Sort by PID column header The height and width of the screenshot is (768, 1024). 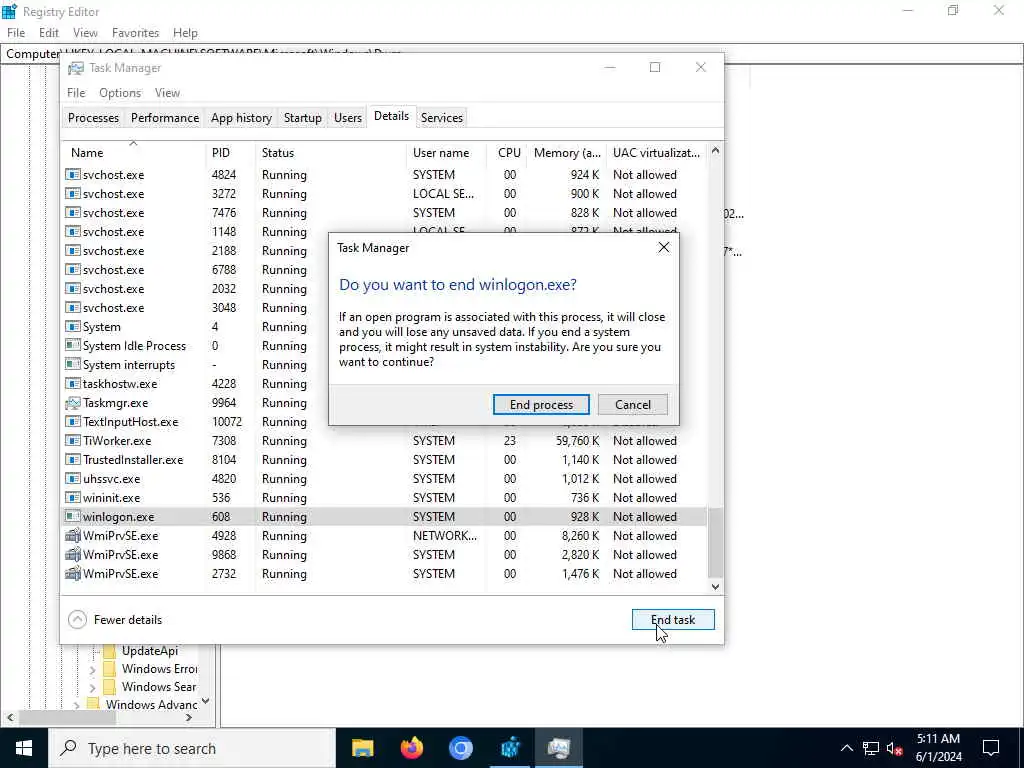tap(230, 153)
